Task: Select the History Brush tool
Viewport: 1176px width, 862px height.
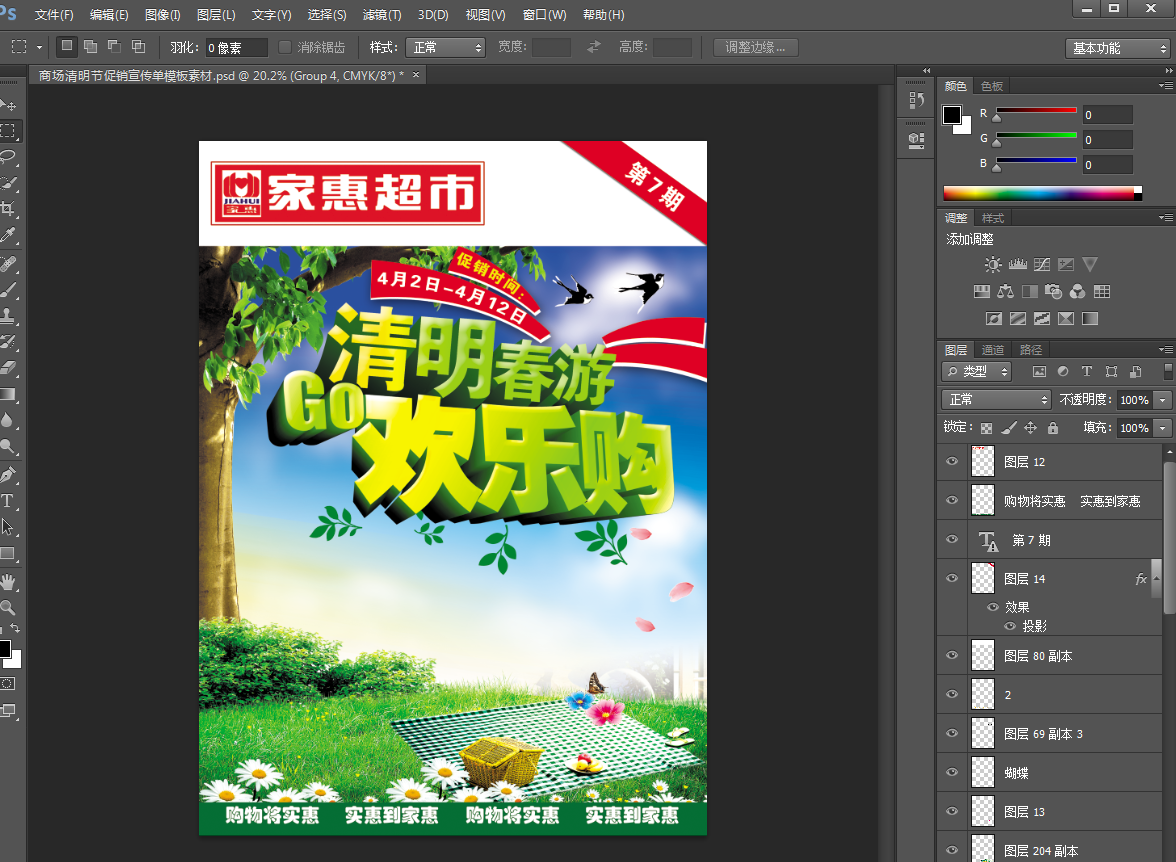Action: [8, 341]
